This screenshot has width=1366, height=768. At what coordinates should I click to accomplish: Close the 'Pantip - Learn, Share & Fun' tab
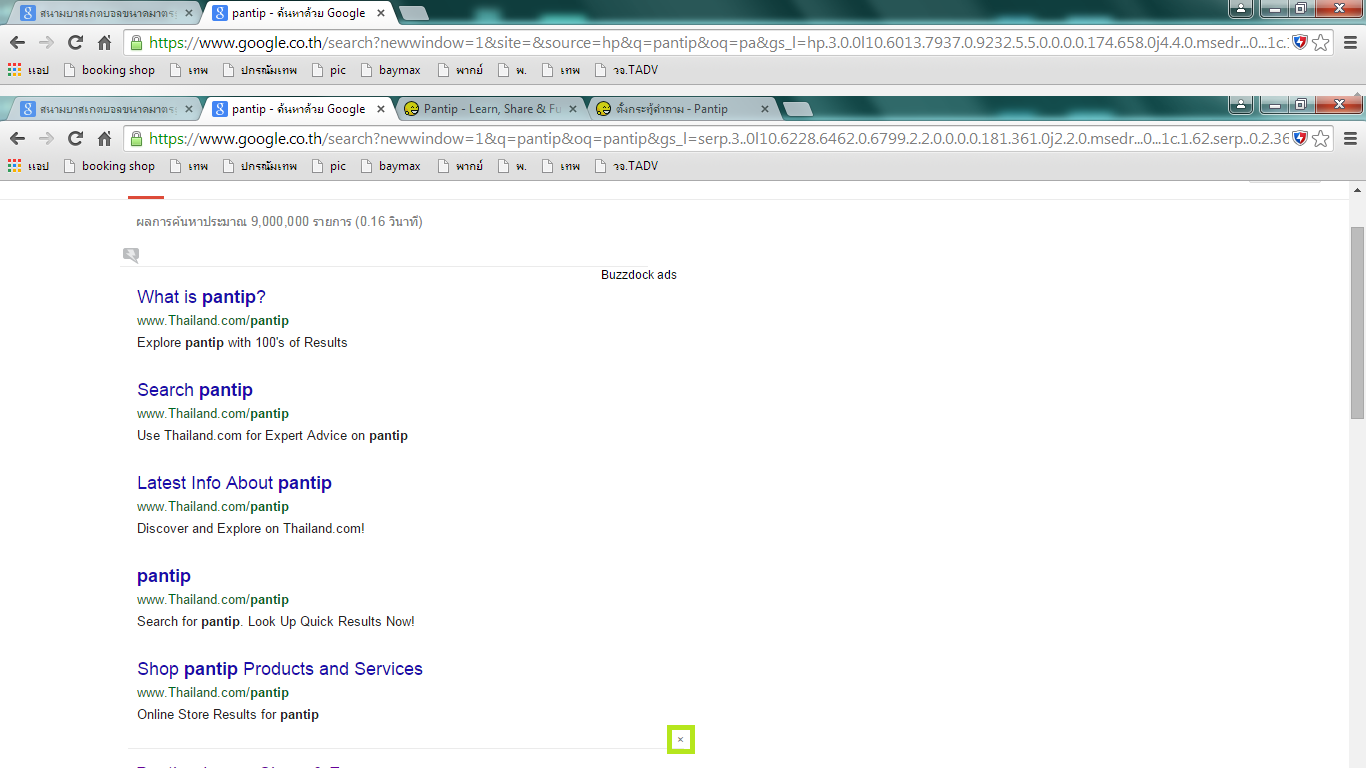coord(573,109)
